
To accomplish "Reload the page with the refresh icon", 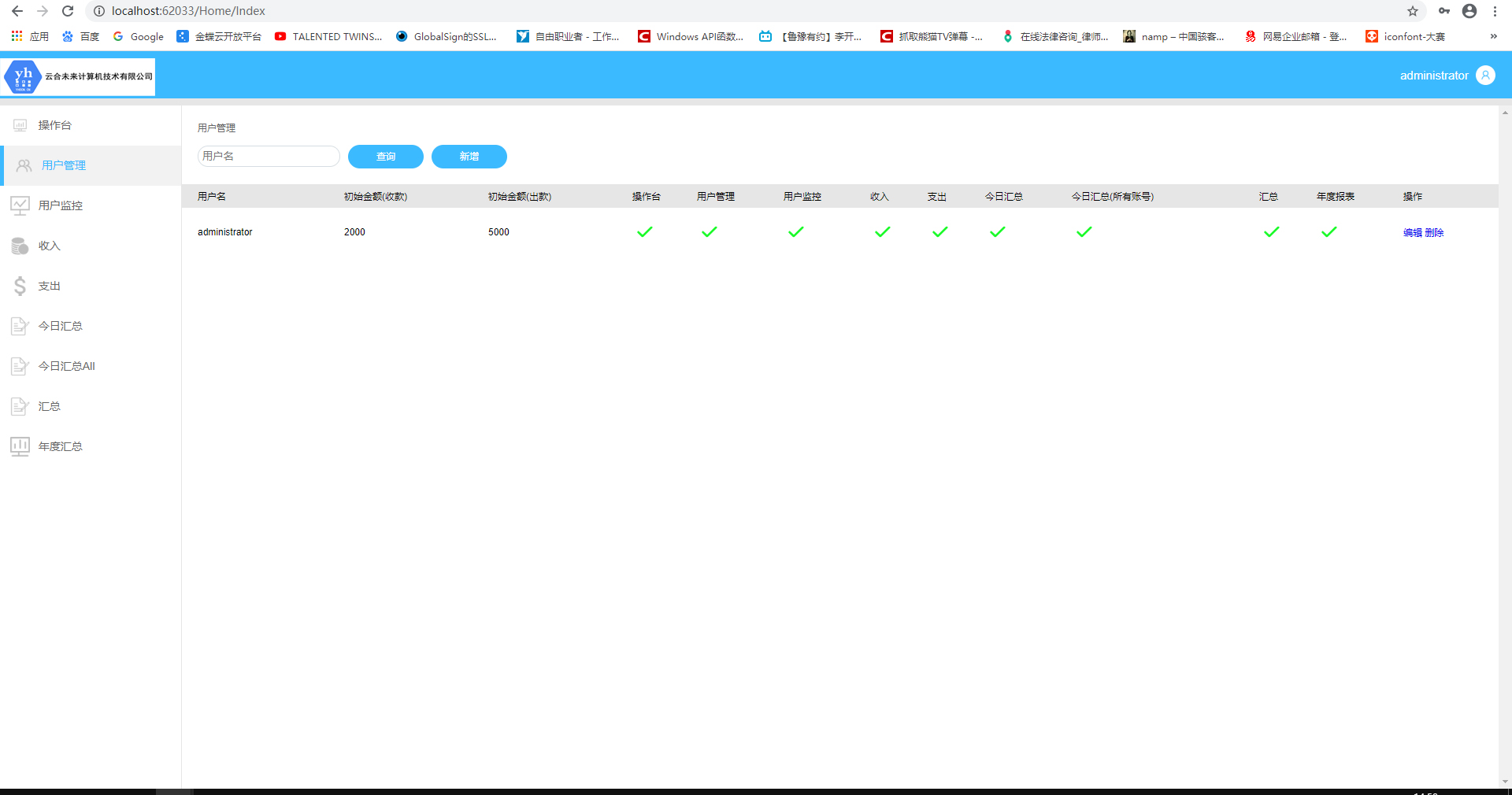I will click(x=68, y=11).
